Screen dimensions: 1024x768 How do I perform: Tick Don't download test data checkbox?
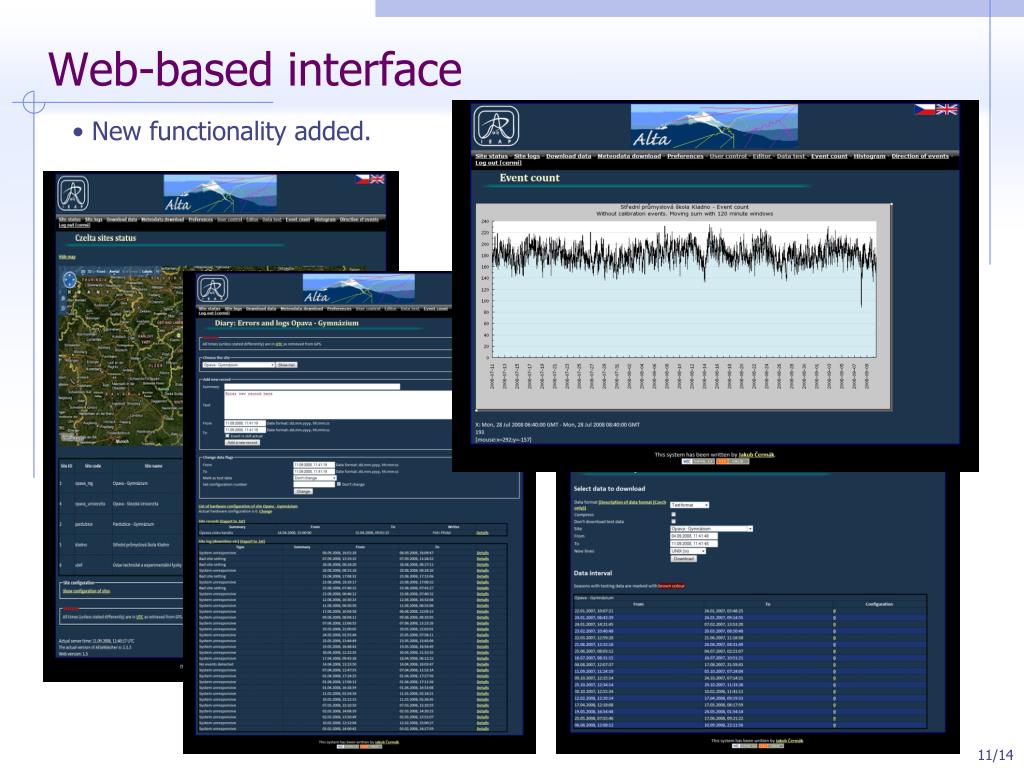673,521
